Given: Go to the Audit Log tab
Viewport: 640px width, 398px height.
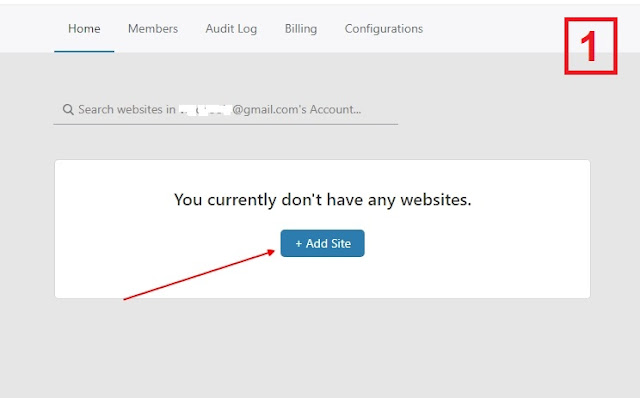Looking at the screenshot, I should (231, 29).
